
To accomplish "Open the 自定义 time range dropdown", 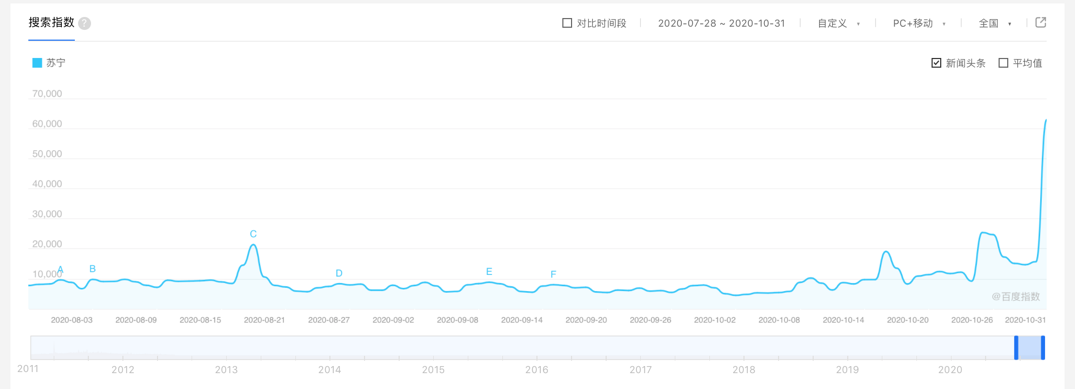I will [838, 23].
